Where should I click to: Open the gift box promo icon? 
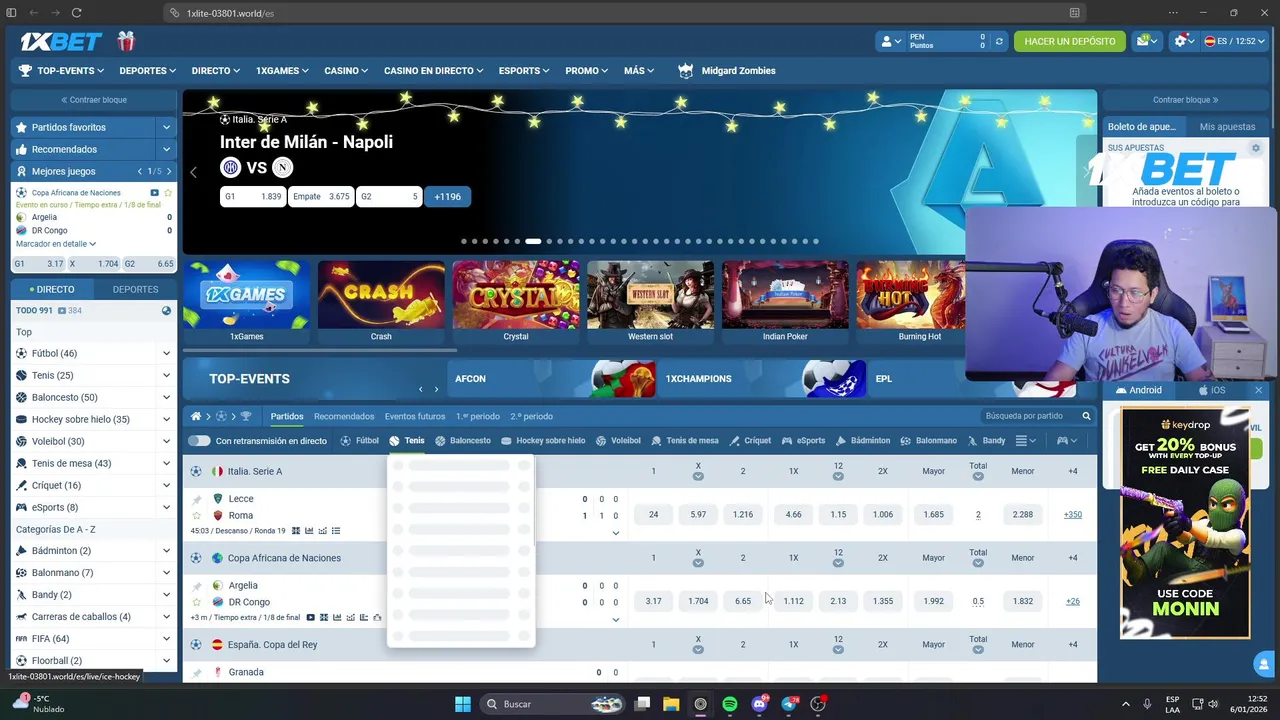click(125, 41)
